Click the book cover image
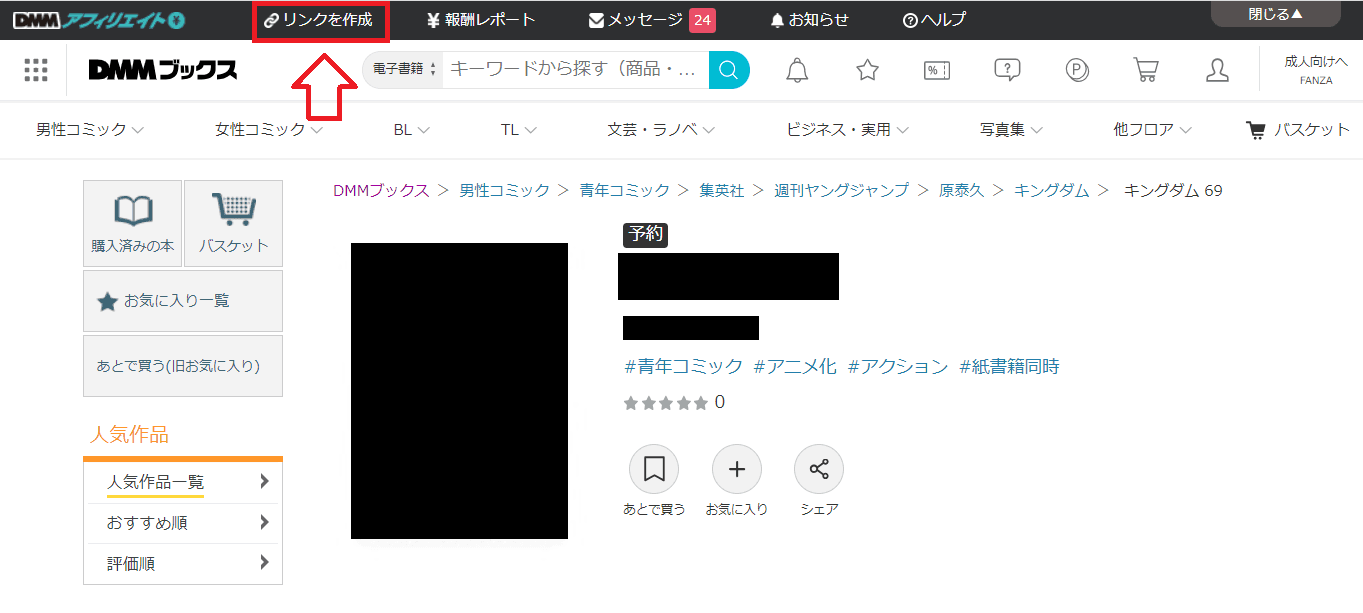This screenshot has height=613, width=1363. coord(459,391)
